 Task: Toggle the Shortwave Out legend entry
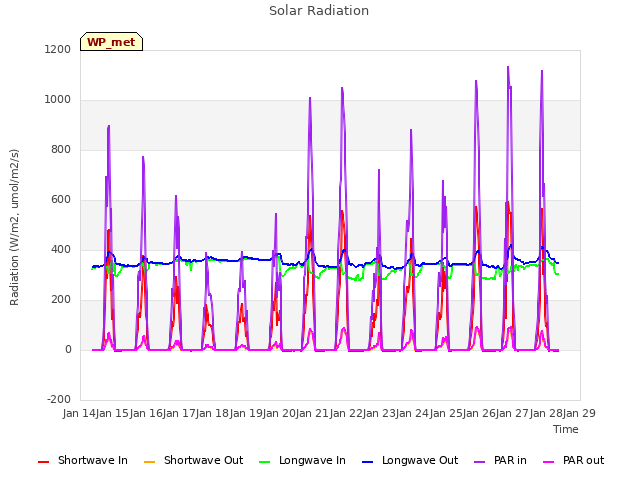coord(193,460)
